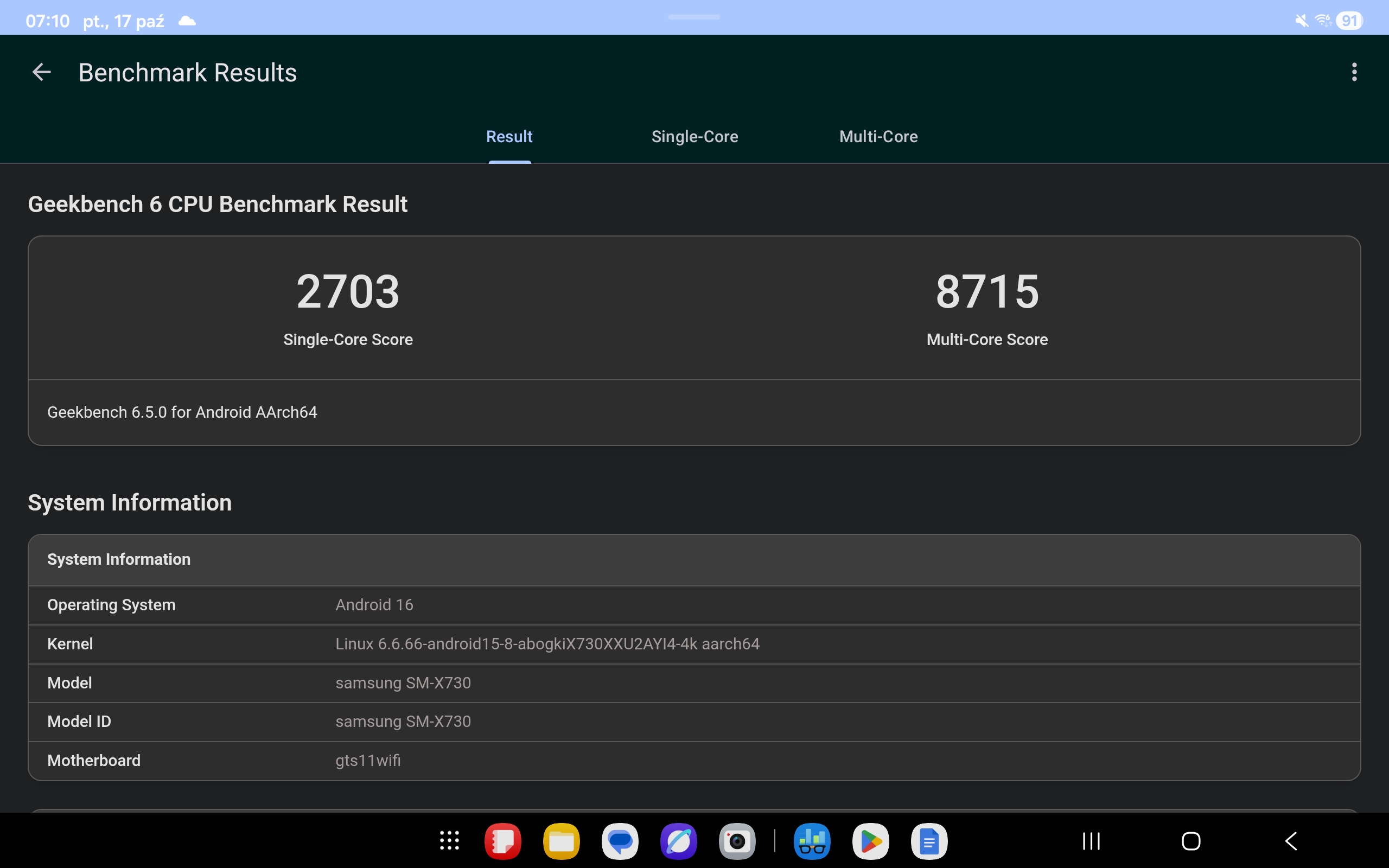Select the Result tab
This screenshot has height=868, width=1389.
509,137
